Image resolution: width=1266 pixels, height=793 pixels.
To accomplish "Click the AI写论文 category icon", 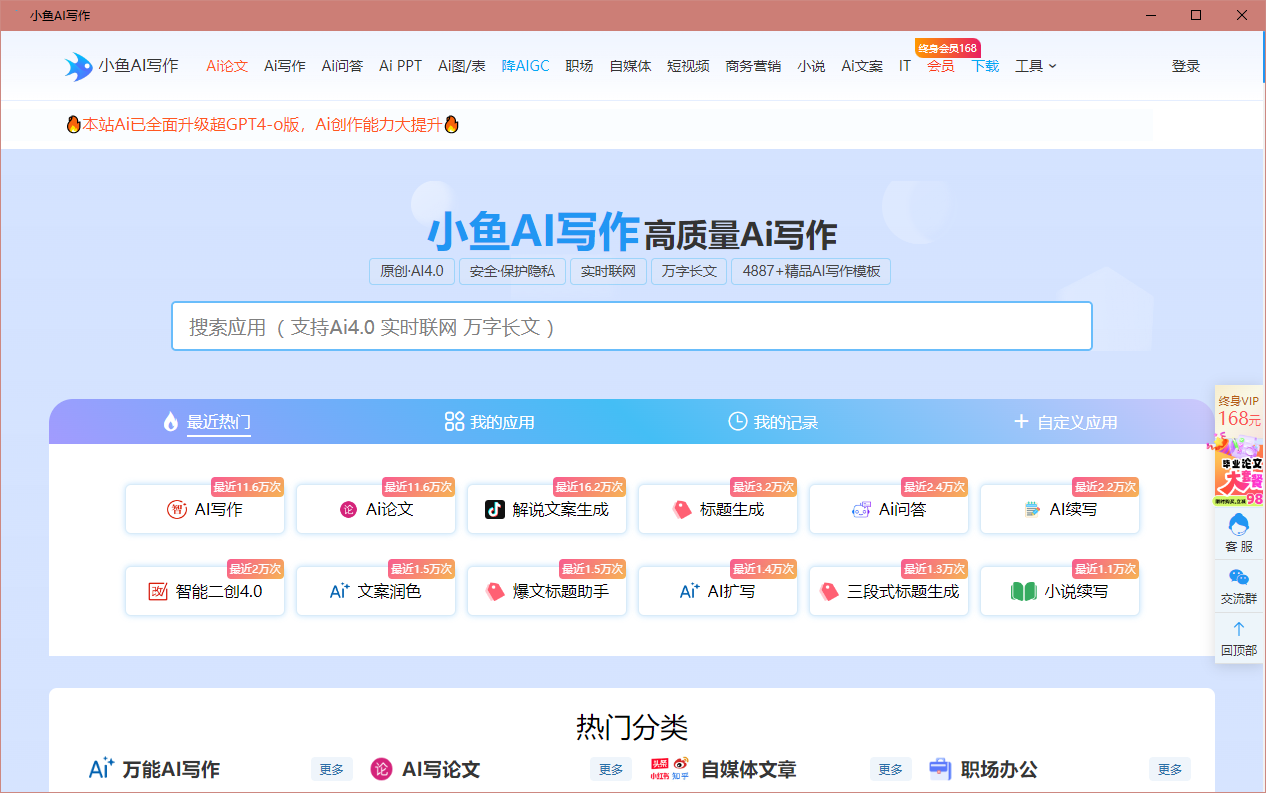I will click(381, 769).
